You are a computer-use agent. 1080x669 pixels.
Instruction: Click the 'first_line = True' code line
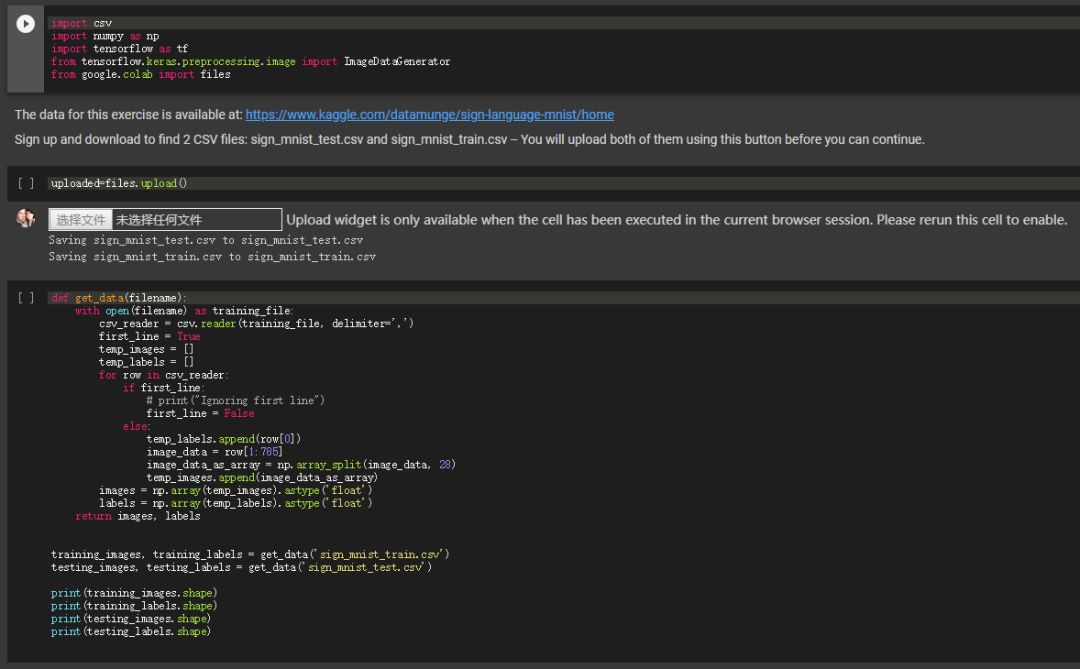[149, 337]
